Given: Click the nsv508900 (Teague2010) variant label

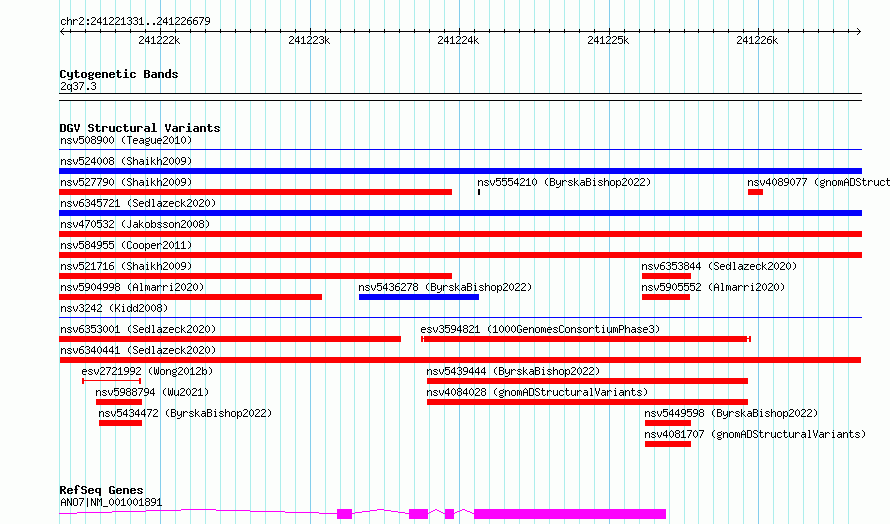Looking at the screenshot, I should coord(126,140).
